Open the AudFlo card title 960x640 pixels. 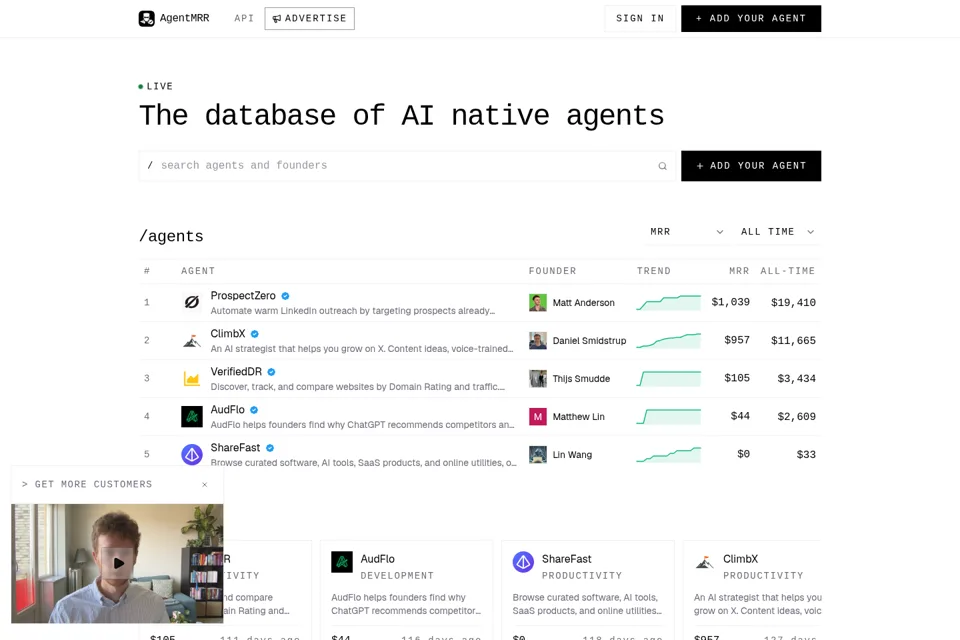(377, 559)
